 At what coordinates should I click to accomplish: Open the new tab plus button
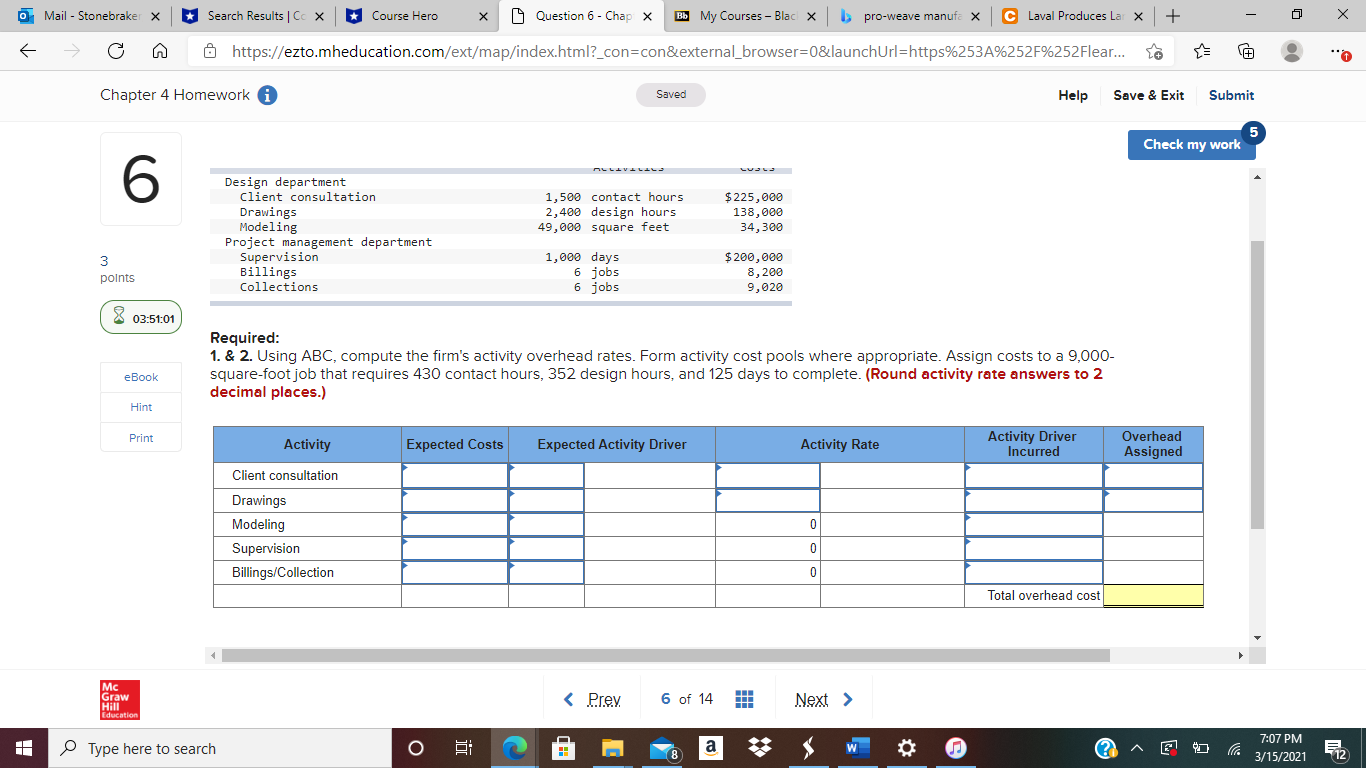(1174, 16)
